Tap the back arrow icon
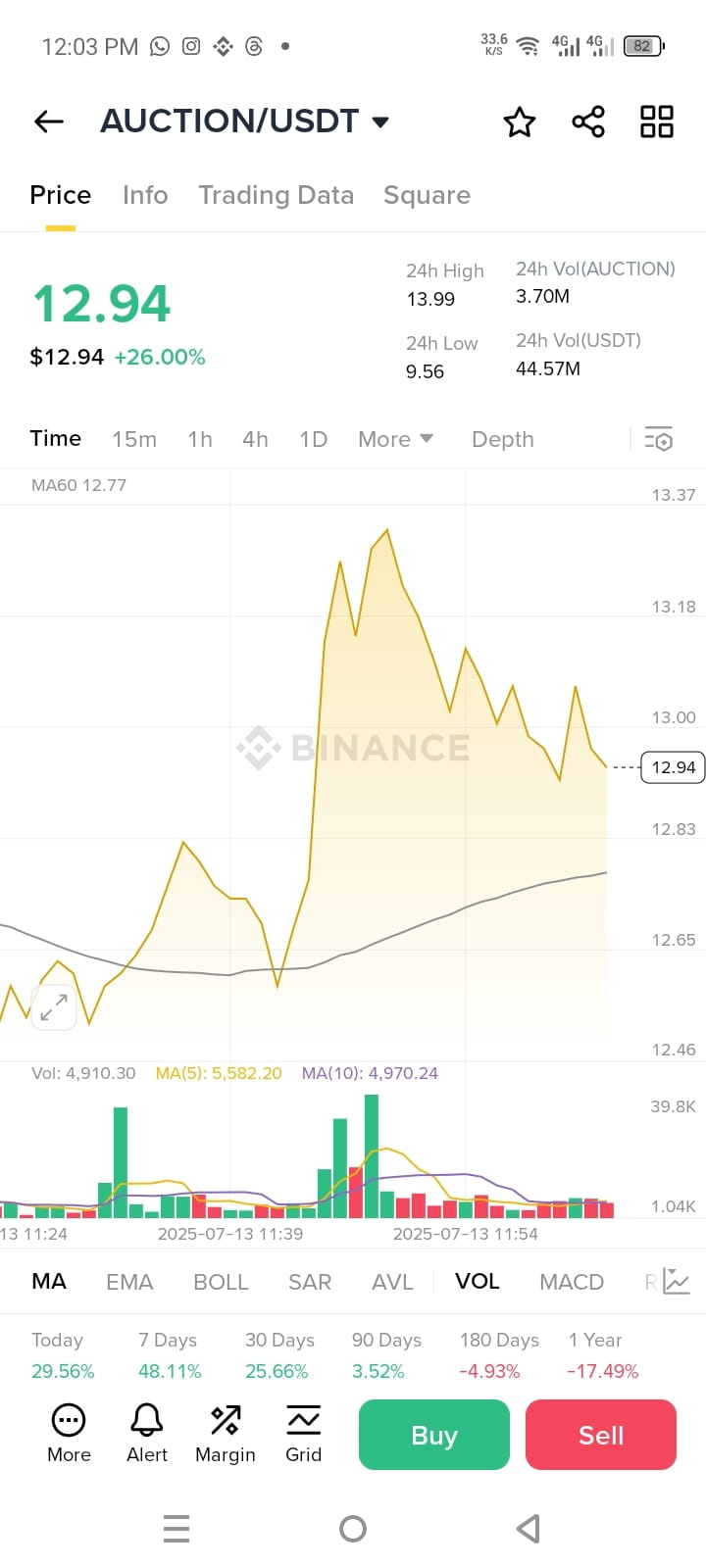The height and width of the screenshot is (1568, 706). [x=48, y=122]
